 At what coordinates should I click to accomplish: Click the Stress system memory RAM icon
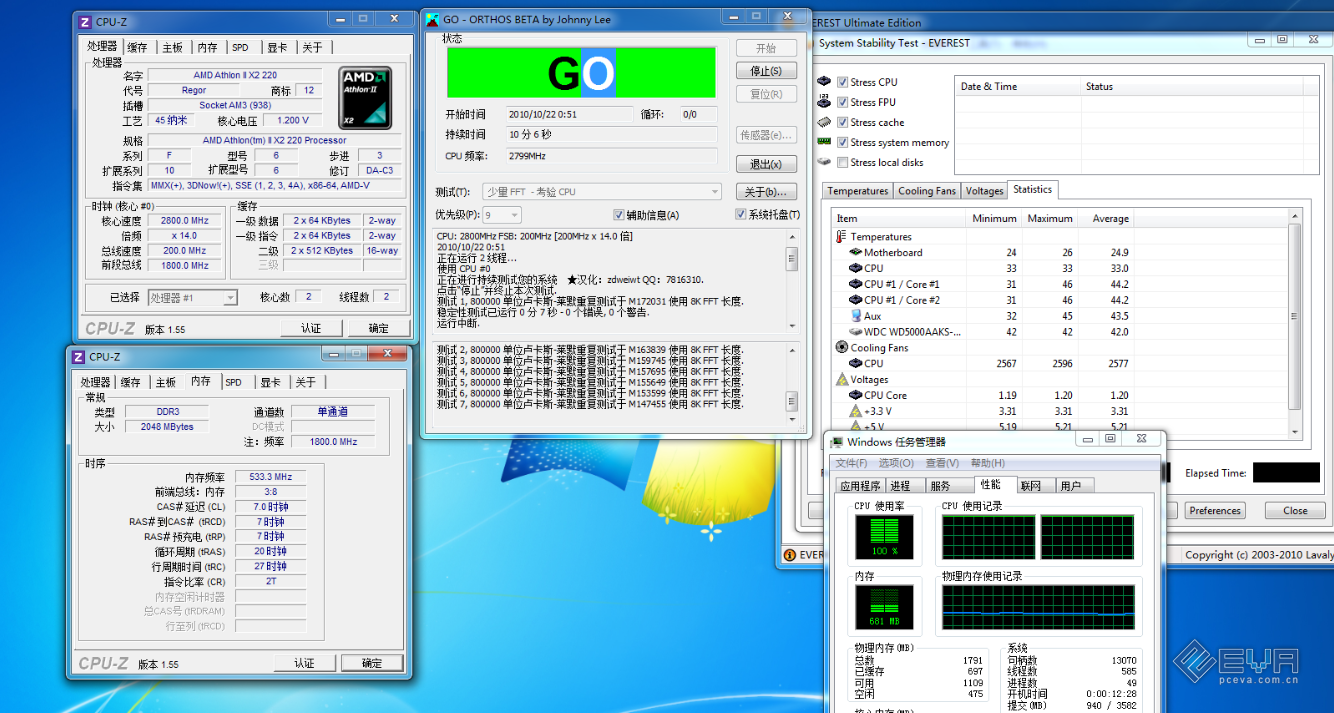(x=824, y=142)
